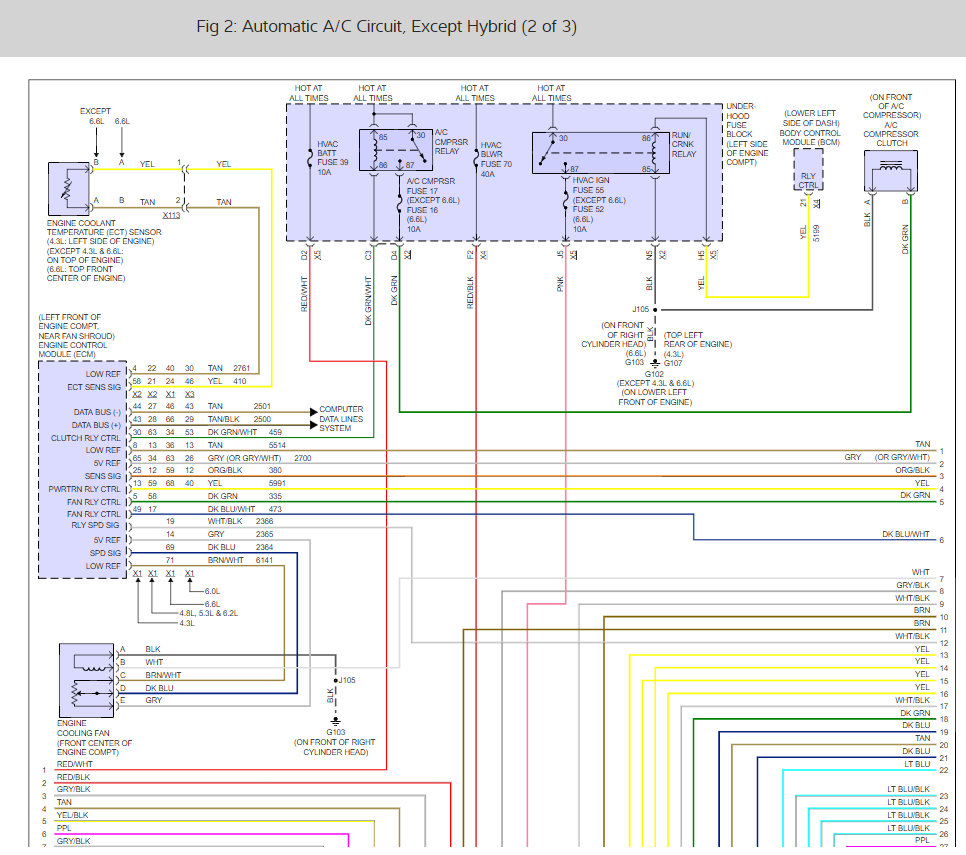The image size is (966, 855).
Task: Click the 'TAN/BLK 2500' wire label
Action: (x=239, y=419)
